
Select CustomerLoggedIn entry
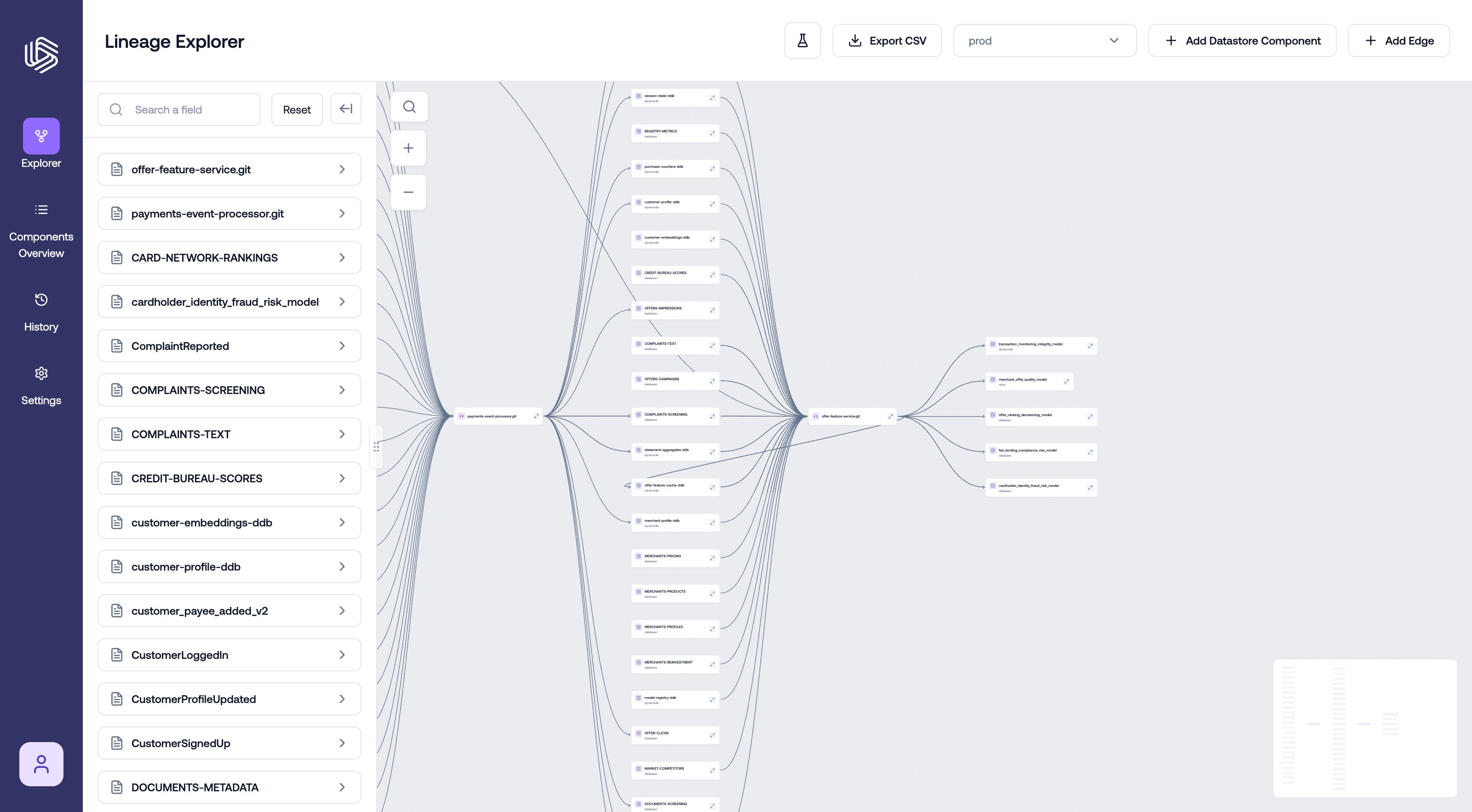[x=229, y=655]
